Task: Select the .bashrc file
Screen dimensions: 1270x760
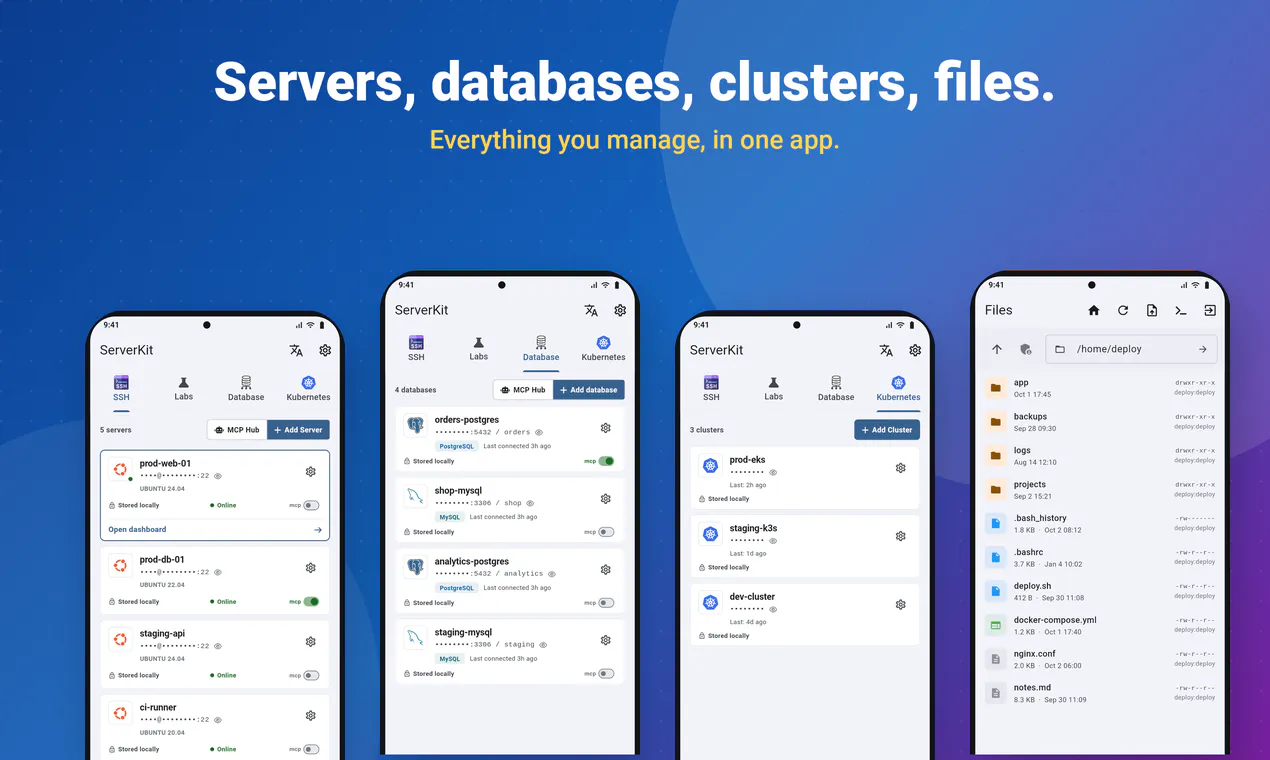Action: point(1100,557)
